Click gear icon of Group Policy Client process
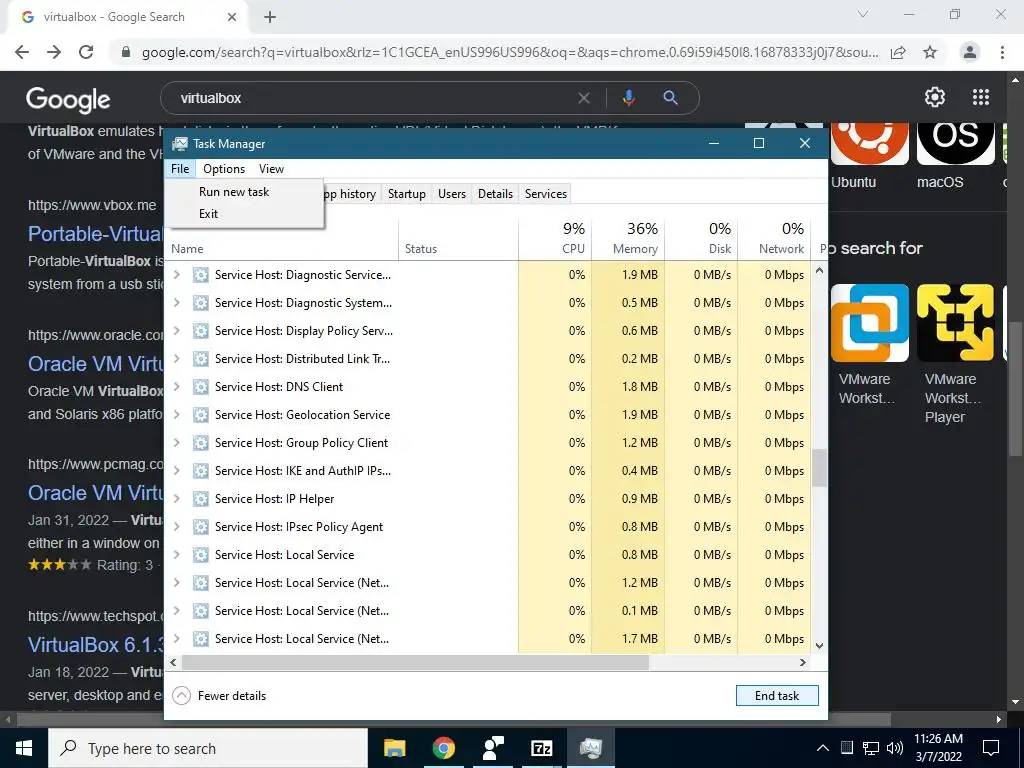The width and height of the screenshot is (1024, 768). (x=200, y=443)
